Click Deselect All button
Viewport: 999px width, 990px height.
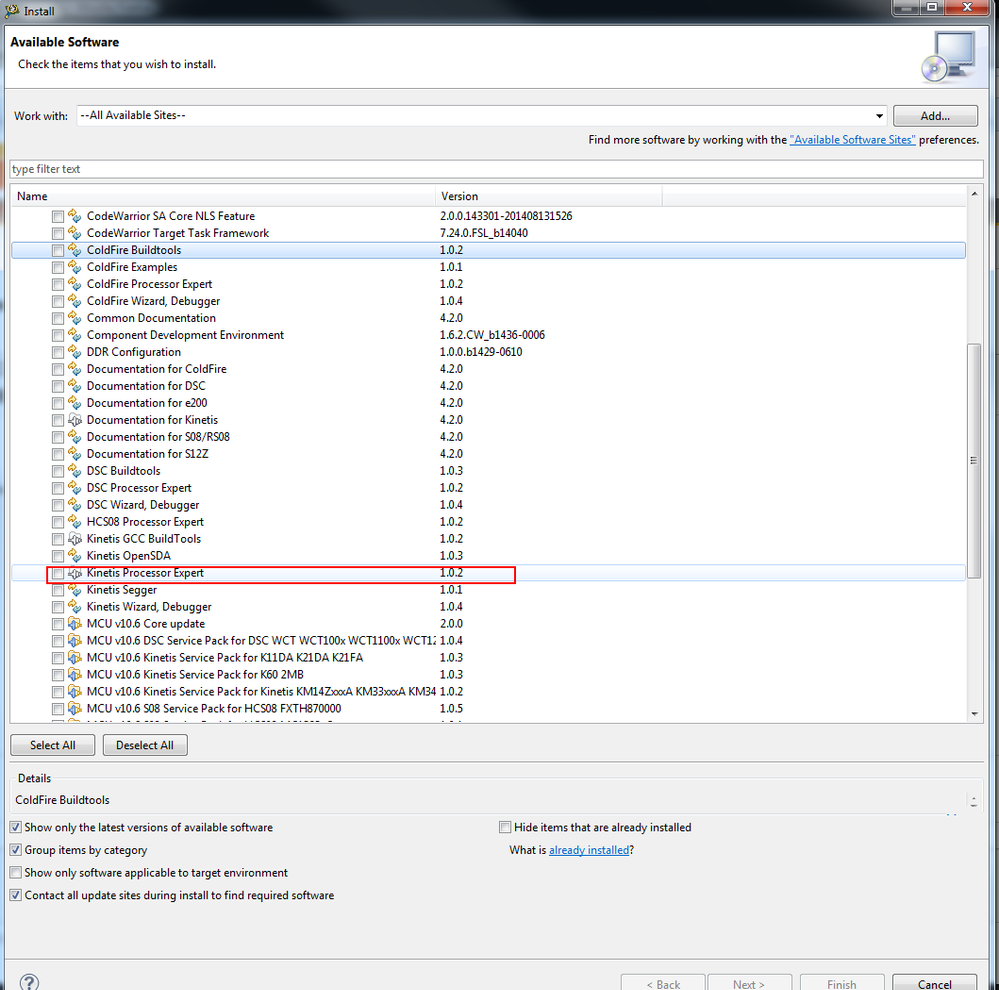coord(145,745)
